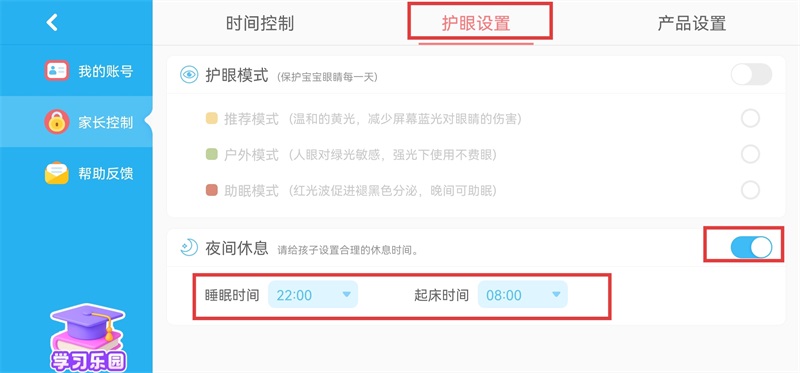The height and width of the screenshot is (373, 800).
Task: Open the 我的账号 account card icon
Action: [x=57, y=71]
